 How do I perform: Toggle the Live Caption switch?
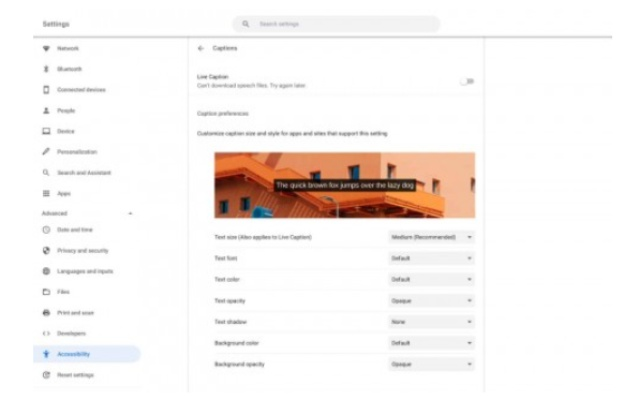(467, 81)
